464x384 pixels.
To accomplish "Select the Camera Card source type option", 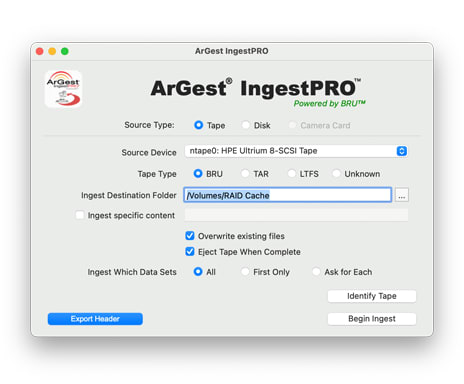I will [x=292, y=125].
